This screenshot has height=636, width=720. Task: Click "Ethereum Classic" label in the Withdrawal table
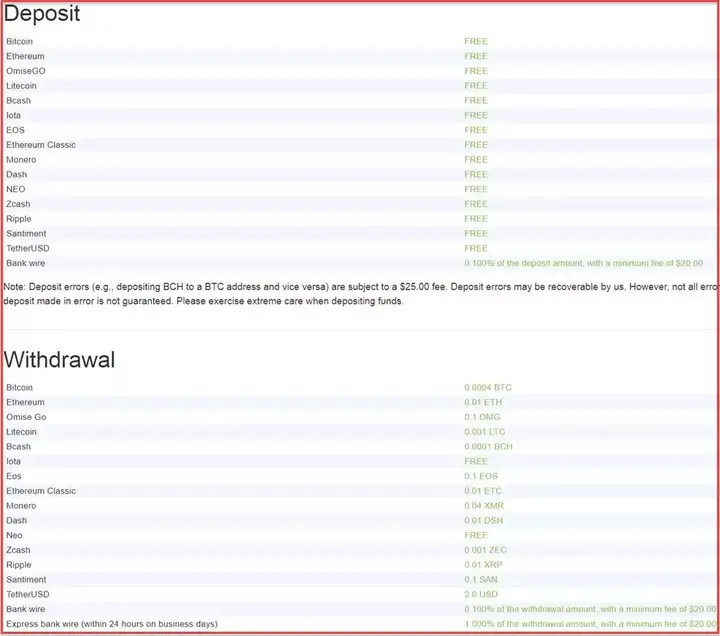pyautogui.click(x=41, y=491)
